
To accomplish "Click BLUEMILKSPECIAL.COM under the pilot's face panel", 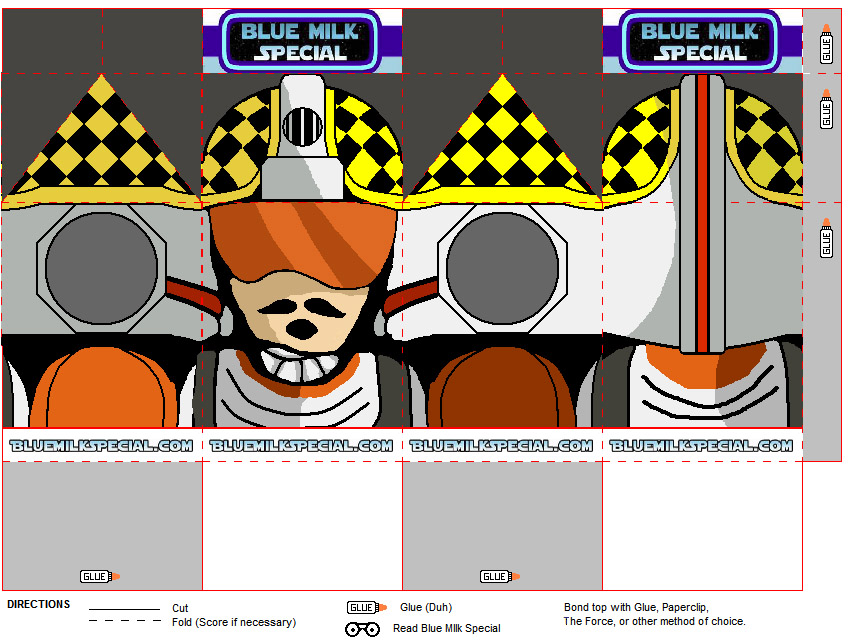I will tap(302, 446).
